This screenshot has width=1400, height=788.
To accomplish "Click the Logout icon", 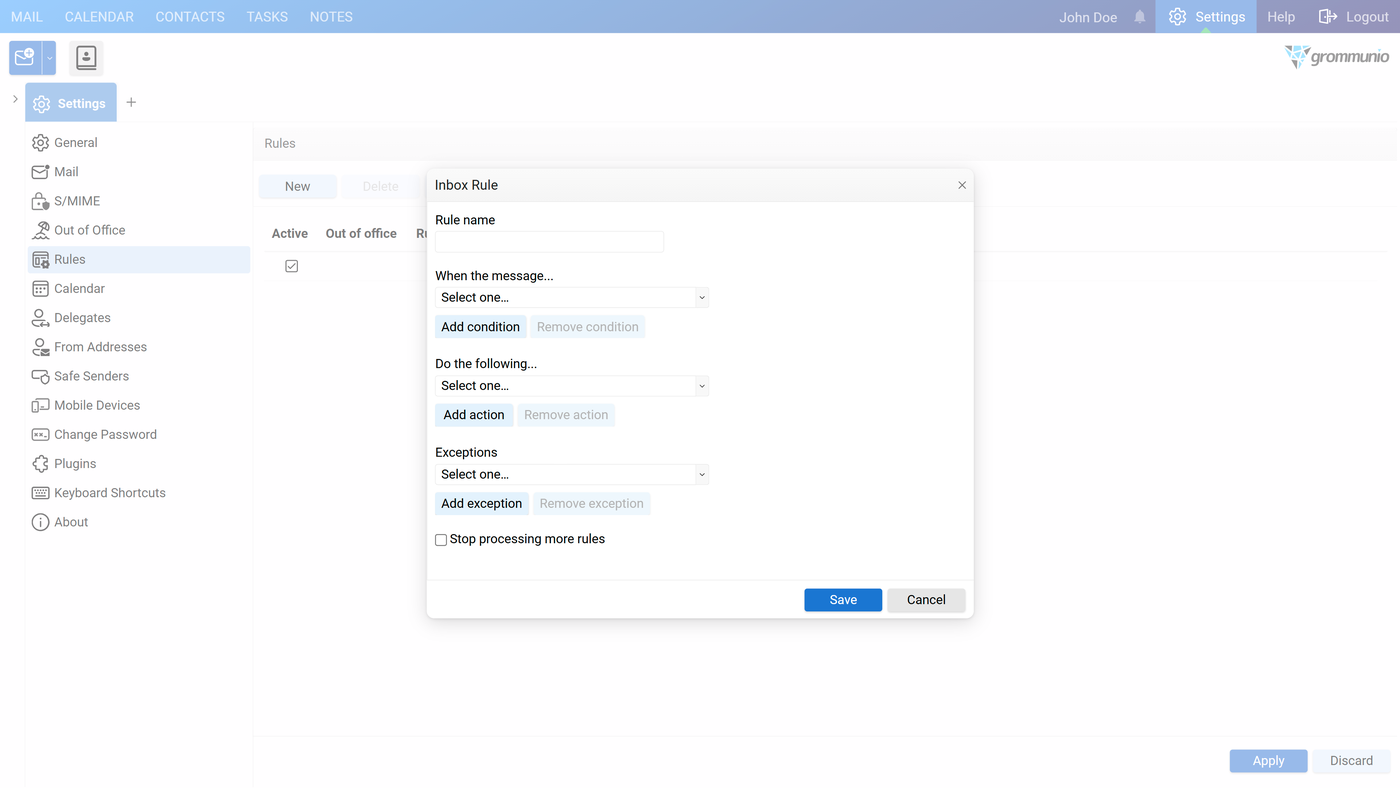I will click(x=1328, y=17).
